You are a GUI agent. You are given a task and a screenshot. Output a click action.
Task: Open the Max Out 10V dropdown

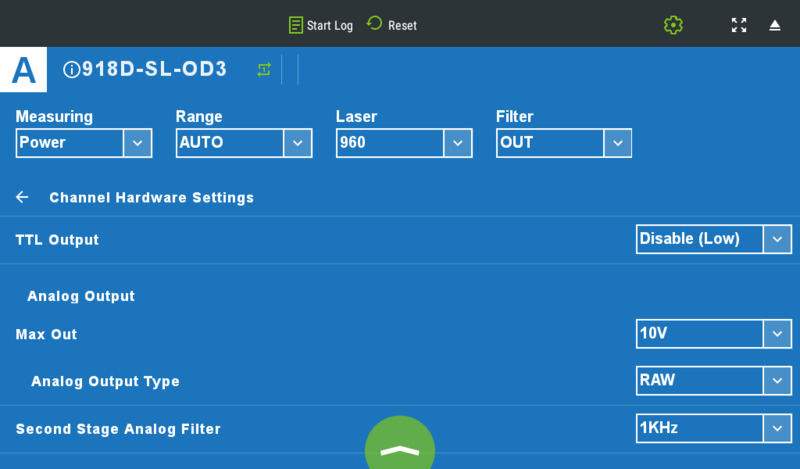713,334
